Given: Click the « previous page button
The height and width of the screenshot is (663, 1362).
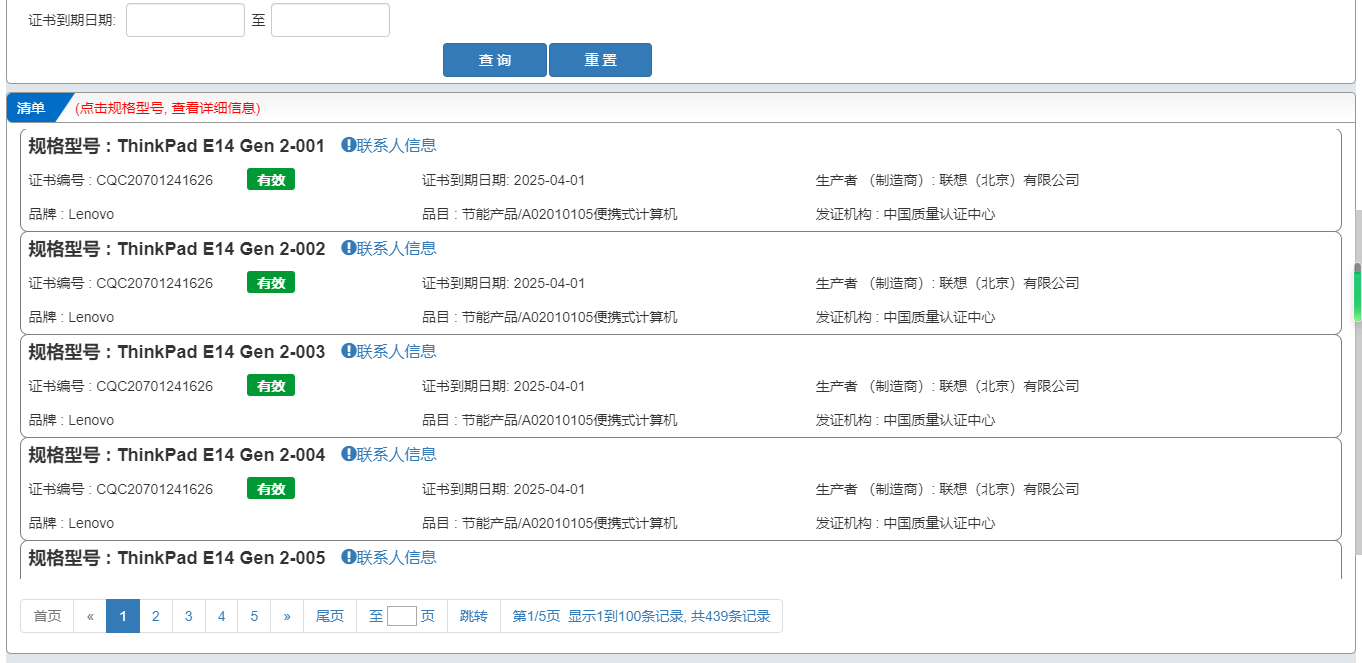Looking at the screenshot, I should coord(90,616).
